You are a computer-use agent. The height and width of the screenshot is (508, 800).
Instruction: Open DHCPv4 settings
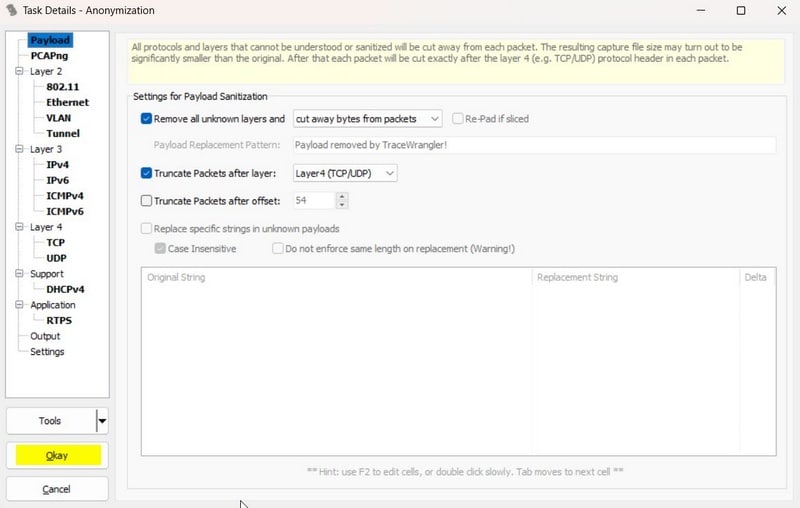click(65, 289)
